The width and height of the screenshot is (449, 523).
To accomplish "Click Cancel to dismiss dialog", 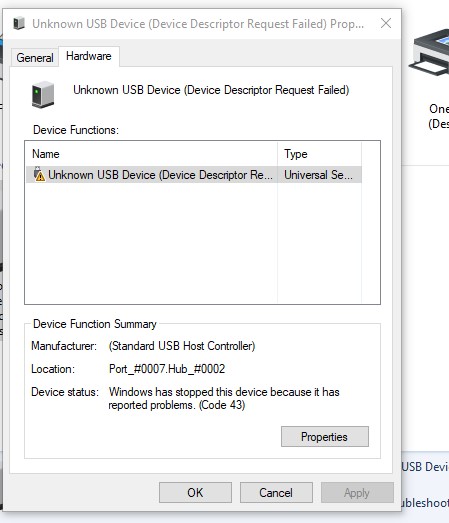I will (276, 492).
